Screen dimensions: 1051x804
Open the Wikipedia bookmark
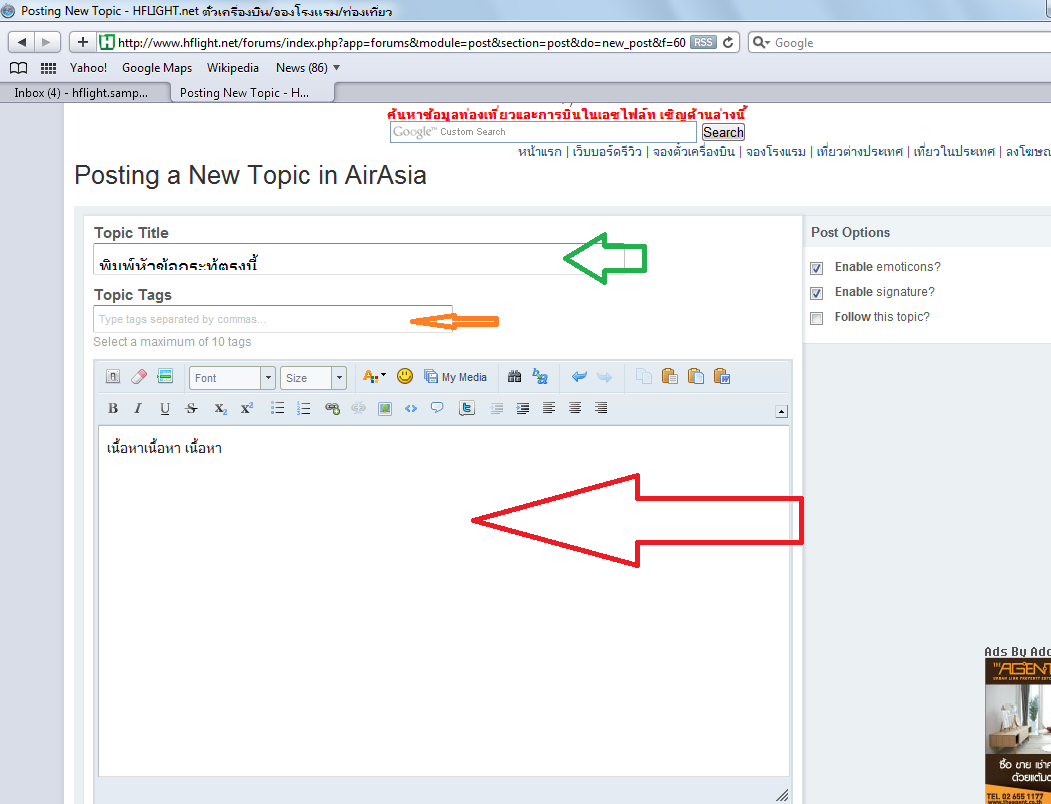pos(233,68)
